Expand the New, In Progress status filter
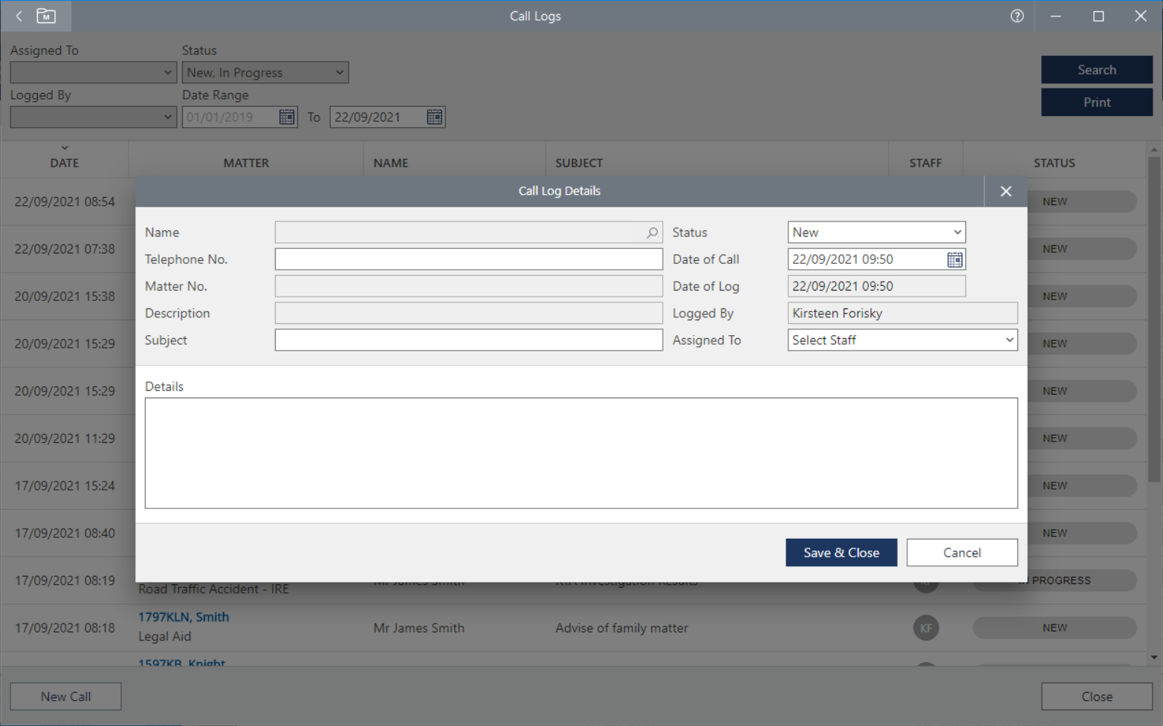Screen dimensions: 1163x726 coord(340,72)
